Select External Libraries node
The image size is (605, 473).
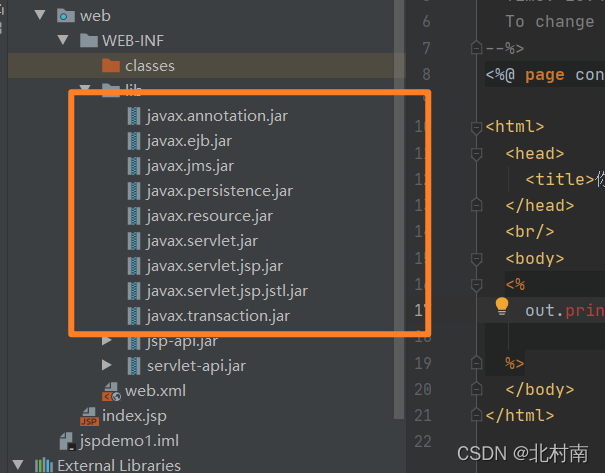point(119,465)
